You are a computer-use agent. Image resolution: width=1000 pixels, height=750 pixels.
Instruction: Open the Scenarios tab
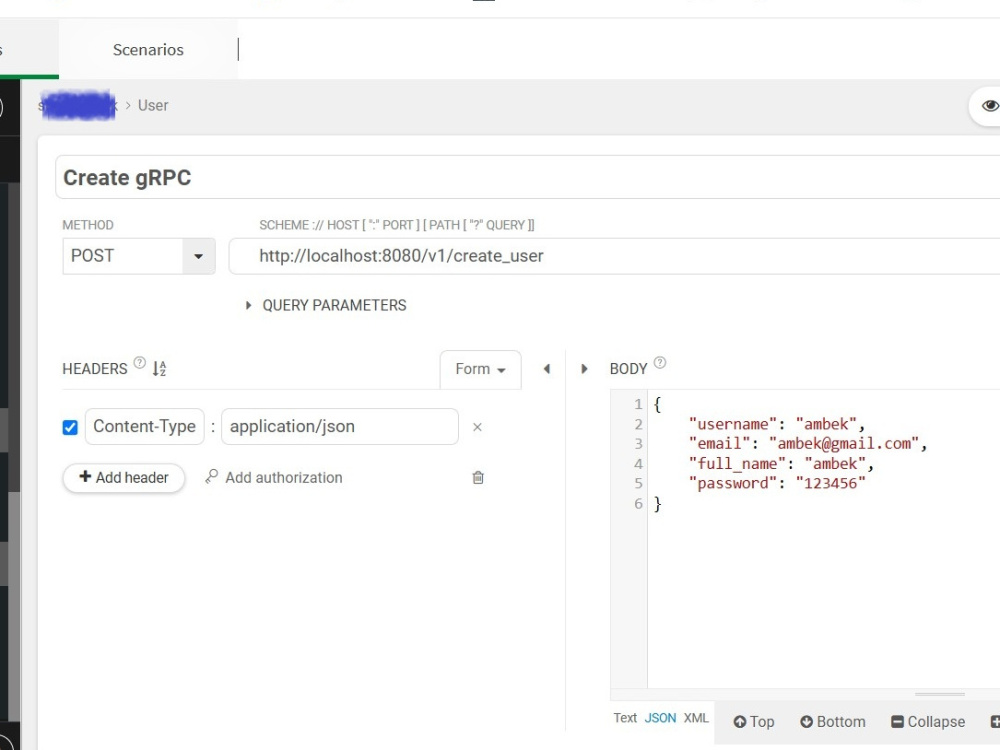point(148,50)
